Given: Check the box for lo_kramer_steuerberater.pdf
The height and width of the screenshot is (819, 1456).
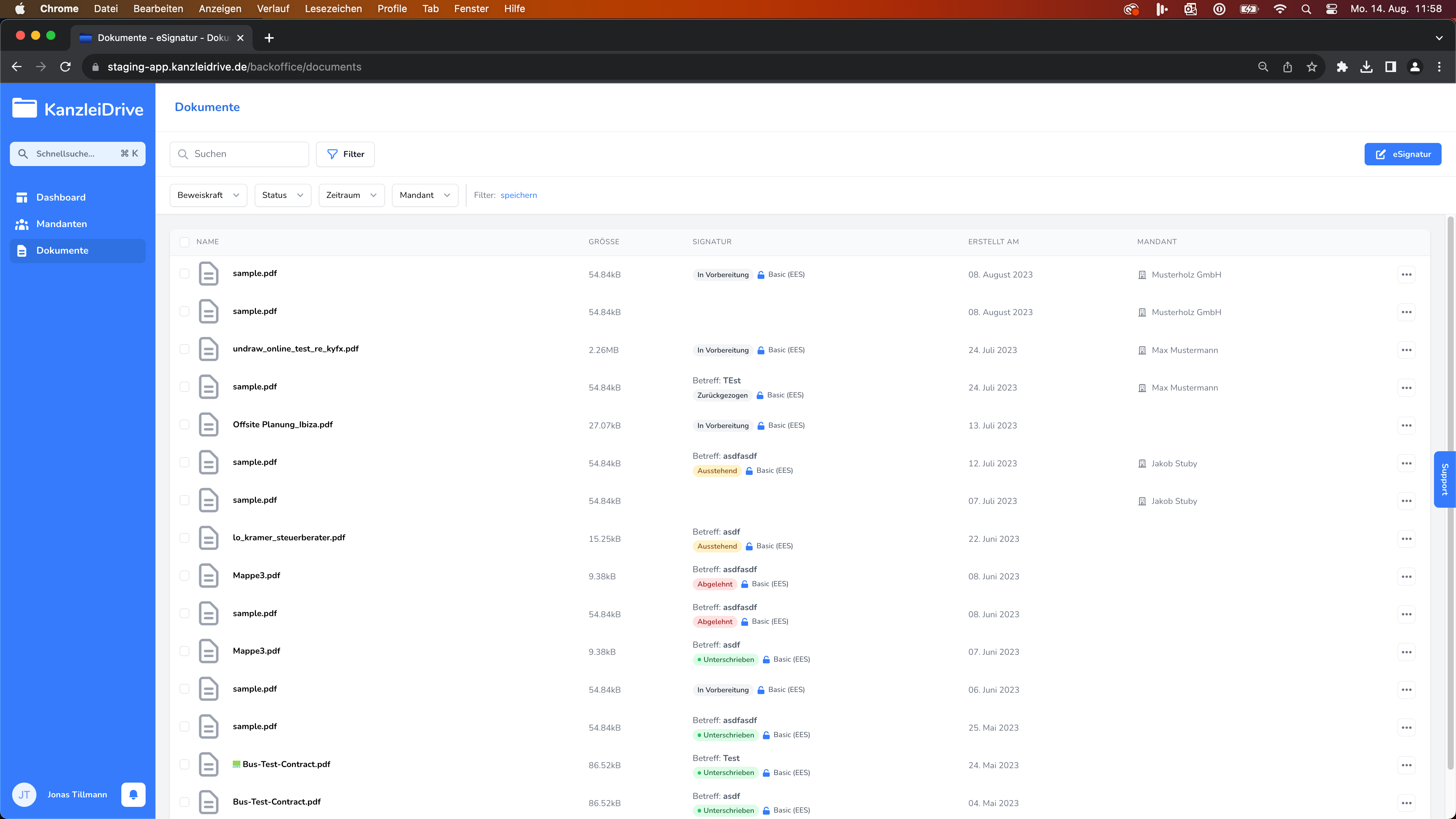Looking at the screenshot, I should 184,538.
